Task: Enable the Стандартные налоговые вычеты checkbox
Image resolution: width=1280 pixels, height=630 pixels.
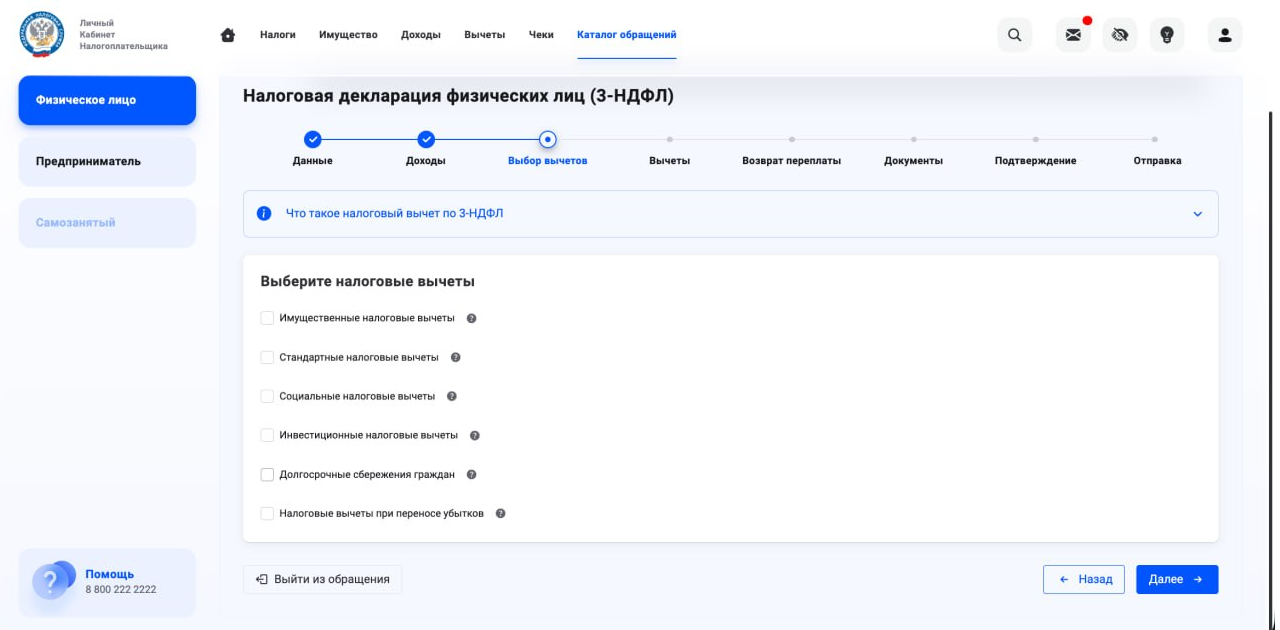Action: coord(267,357)
